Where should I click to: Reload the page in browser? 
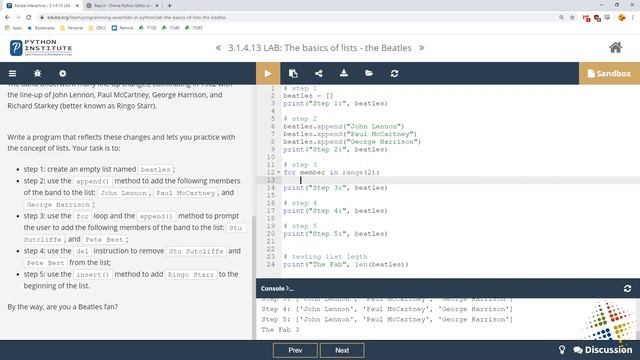point(29,18)
